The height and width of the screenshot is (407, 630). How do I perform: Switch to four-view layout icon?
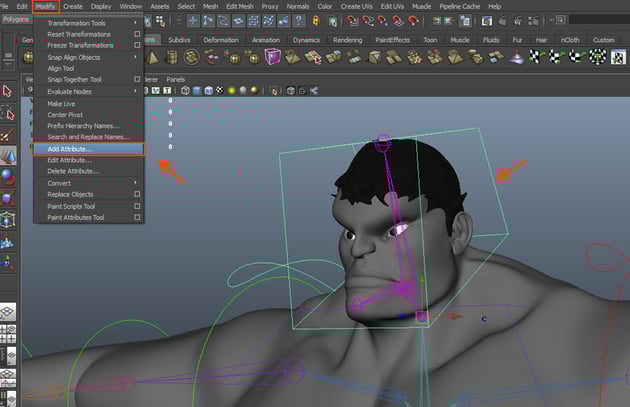coord(7,334)
